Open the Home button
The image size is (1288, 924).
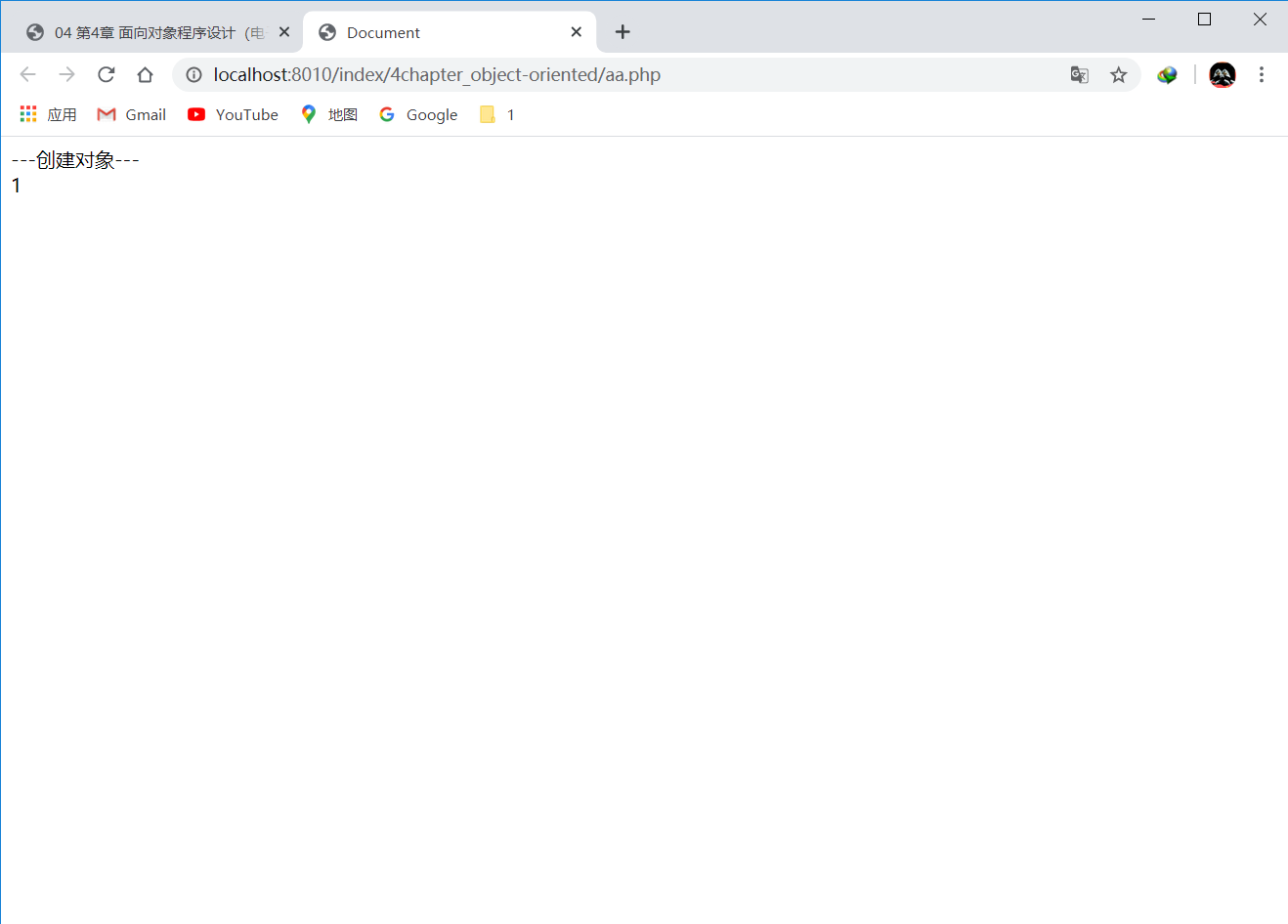pyautogui.click(x=145, y=74)
